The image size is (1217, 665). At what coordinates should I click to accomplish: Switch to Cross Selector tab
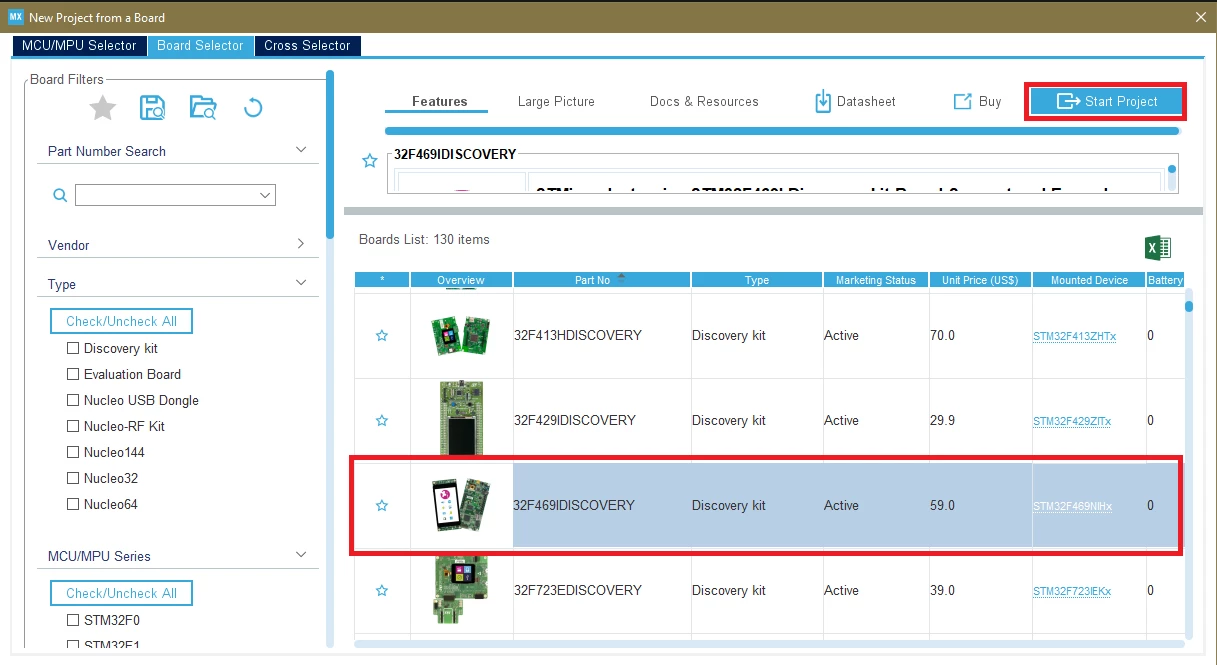[307, 46]
